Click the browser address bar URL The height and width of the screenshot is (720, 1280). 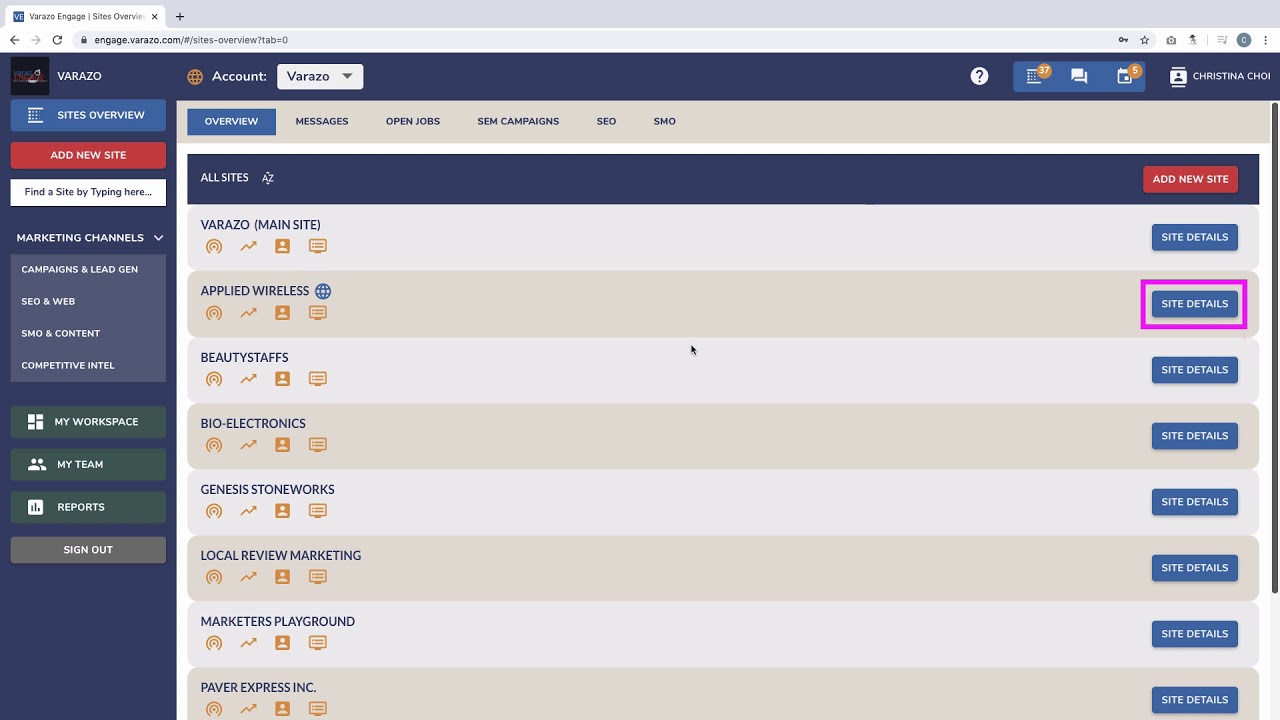[x=191, y=40]
